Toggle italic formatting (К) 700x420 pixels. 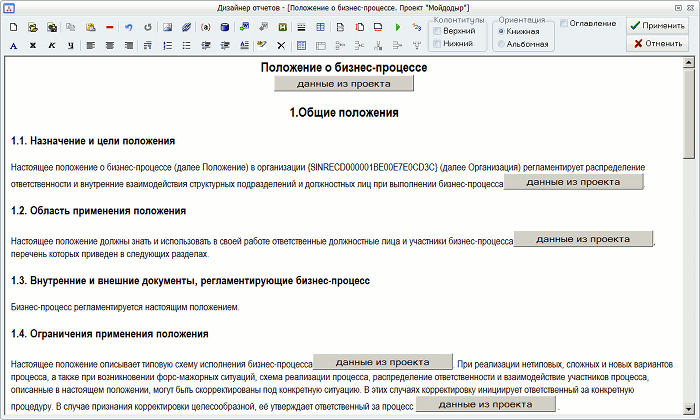52,46
